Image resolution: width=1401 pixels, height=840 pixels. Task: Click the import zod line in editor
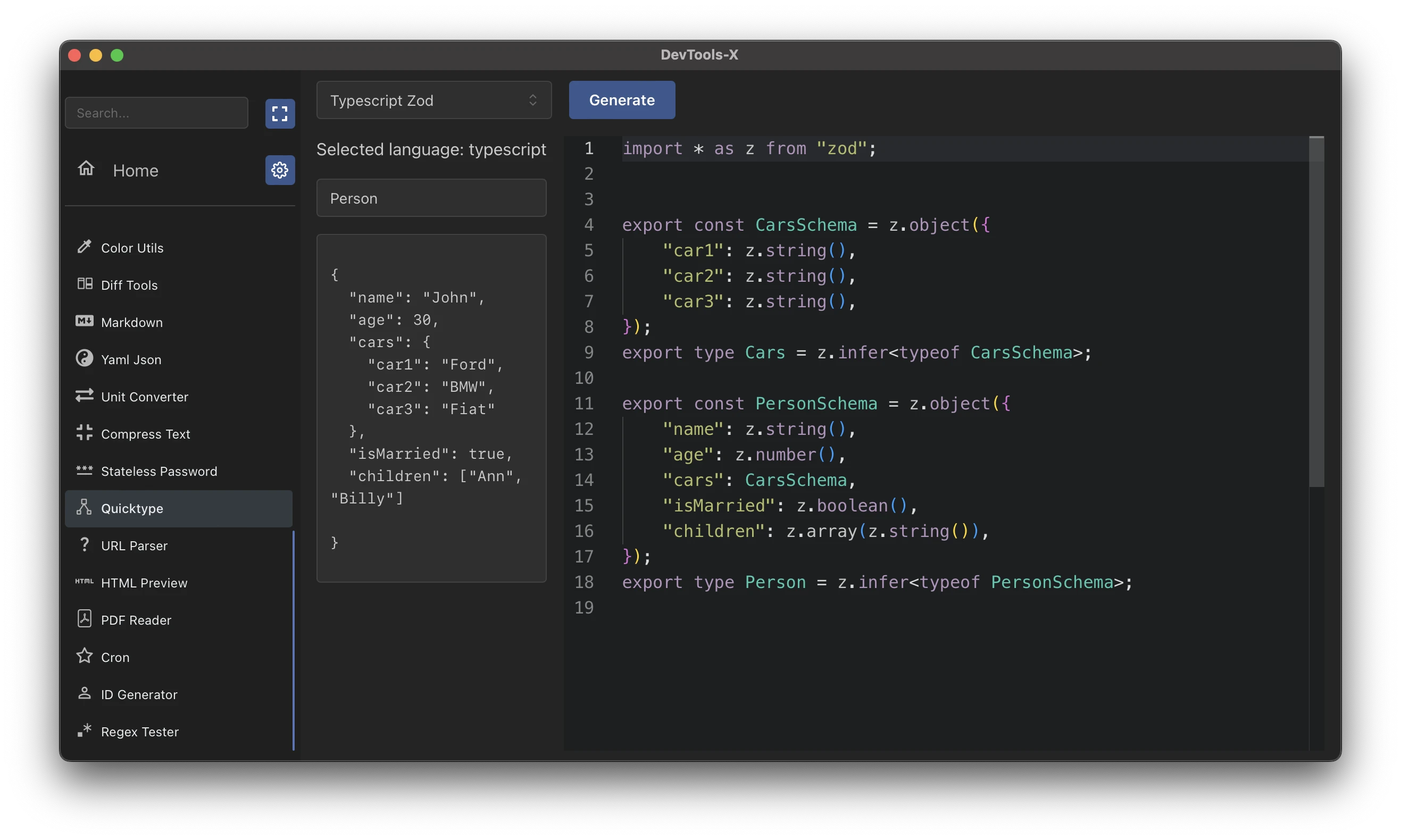tap(749, 148)
